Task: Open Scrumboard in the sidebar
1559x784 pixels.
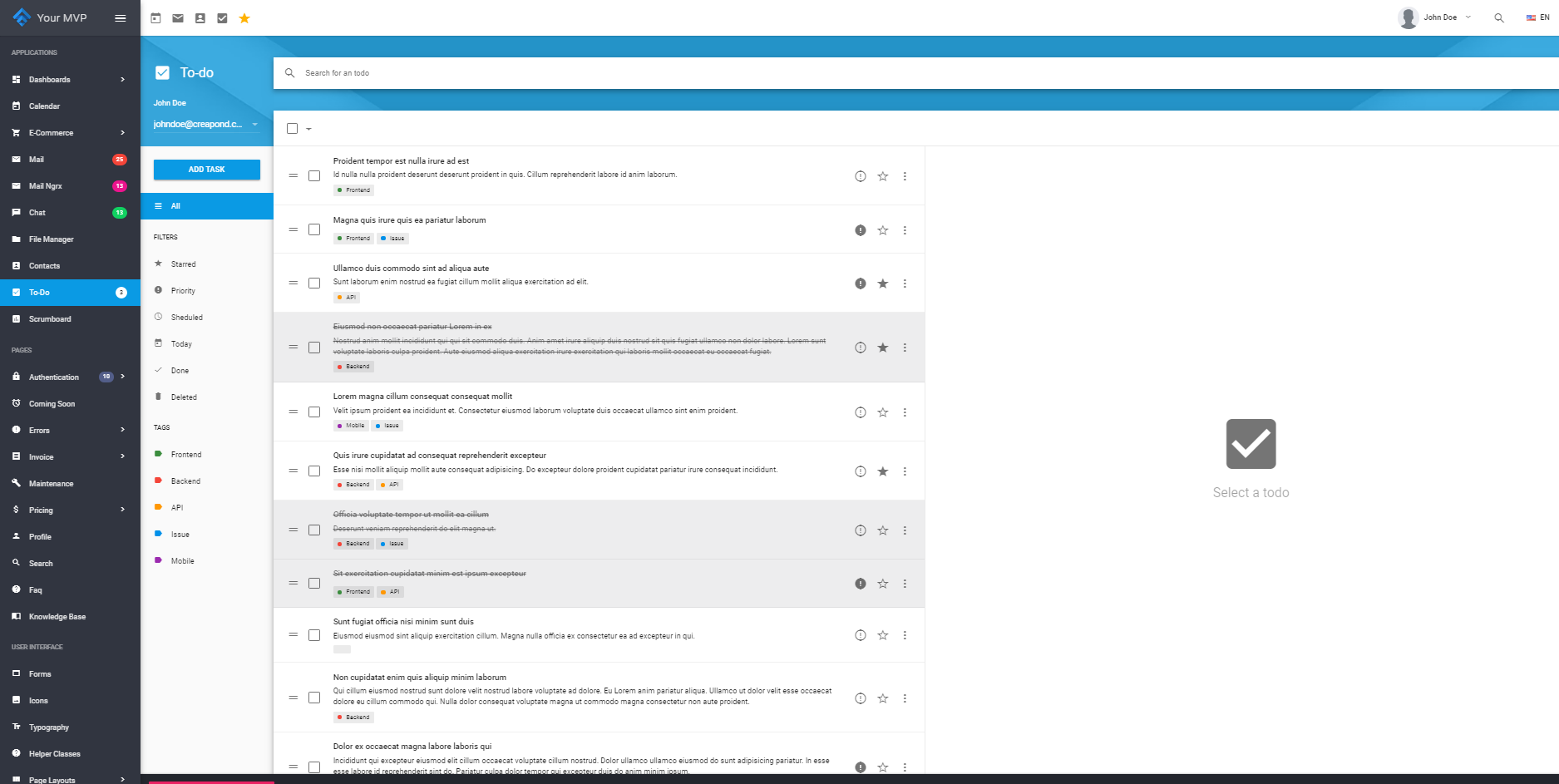Action: 70,319
